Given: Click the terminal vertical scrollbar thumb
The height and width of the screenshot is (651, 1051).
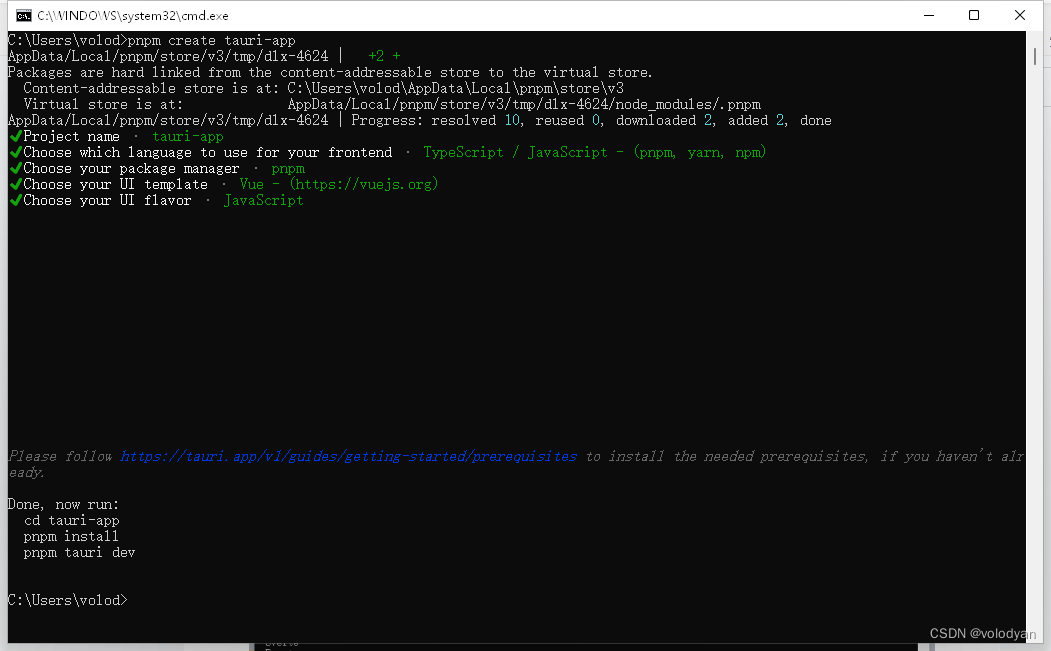Looking at the screenshot, I should coord(1035,56).
